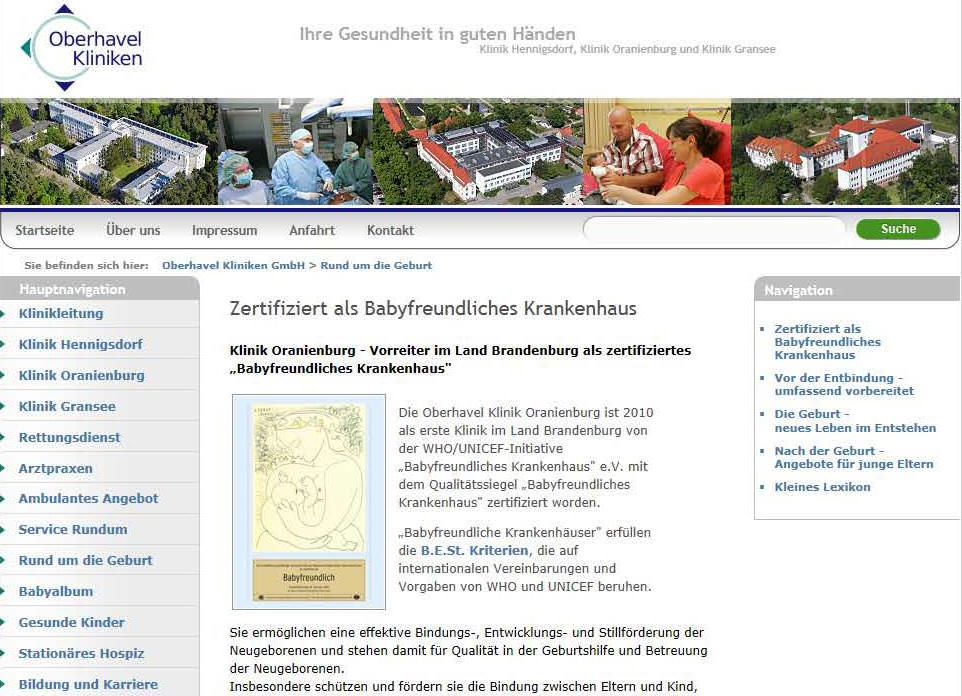This screenshot has height=696, width=962.
Task: Follow the B.E.St. Kriterien link
Action: click(474, 551)
